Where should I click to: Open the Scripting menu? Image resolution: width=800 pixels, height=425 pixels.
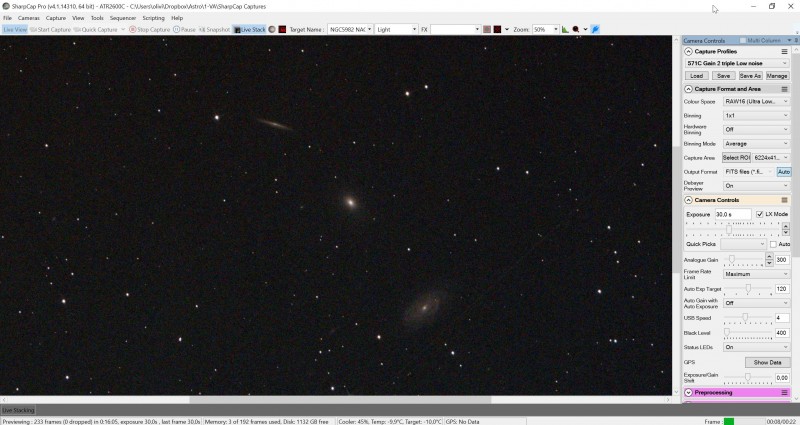(154, 18)
